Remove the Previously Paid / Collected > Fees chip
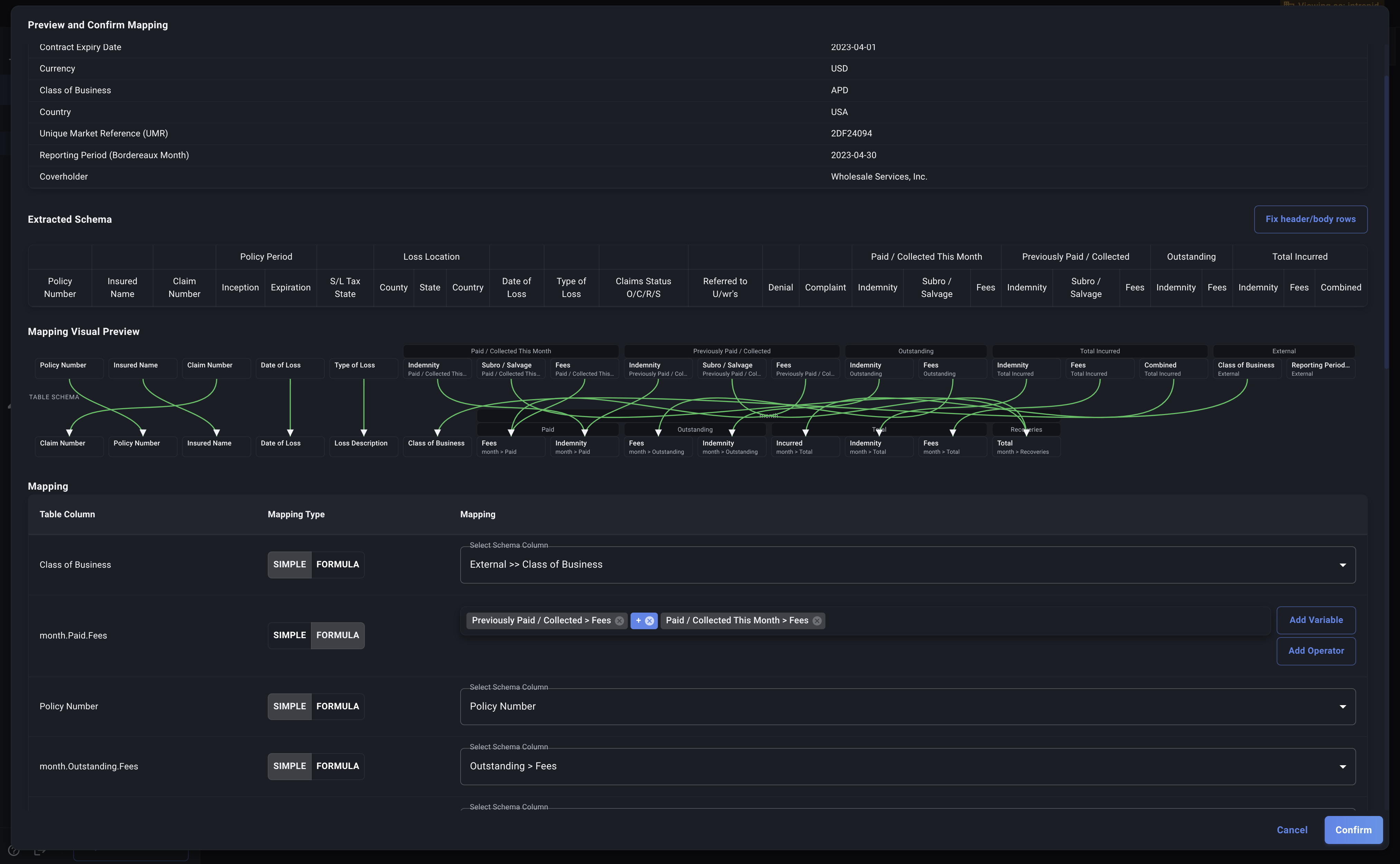 [x=619, y=621]
